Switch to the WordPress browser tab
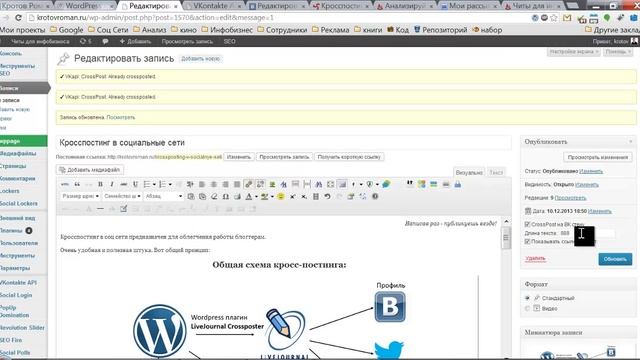The width and height of the screenshot is (640, 360). tap(84, 6)
